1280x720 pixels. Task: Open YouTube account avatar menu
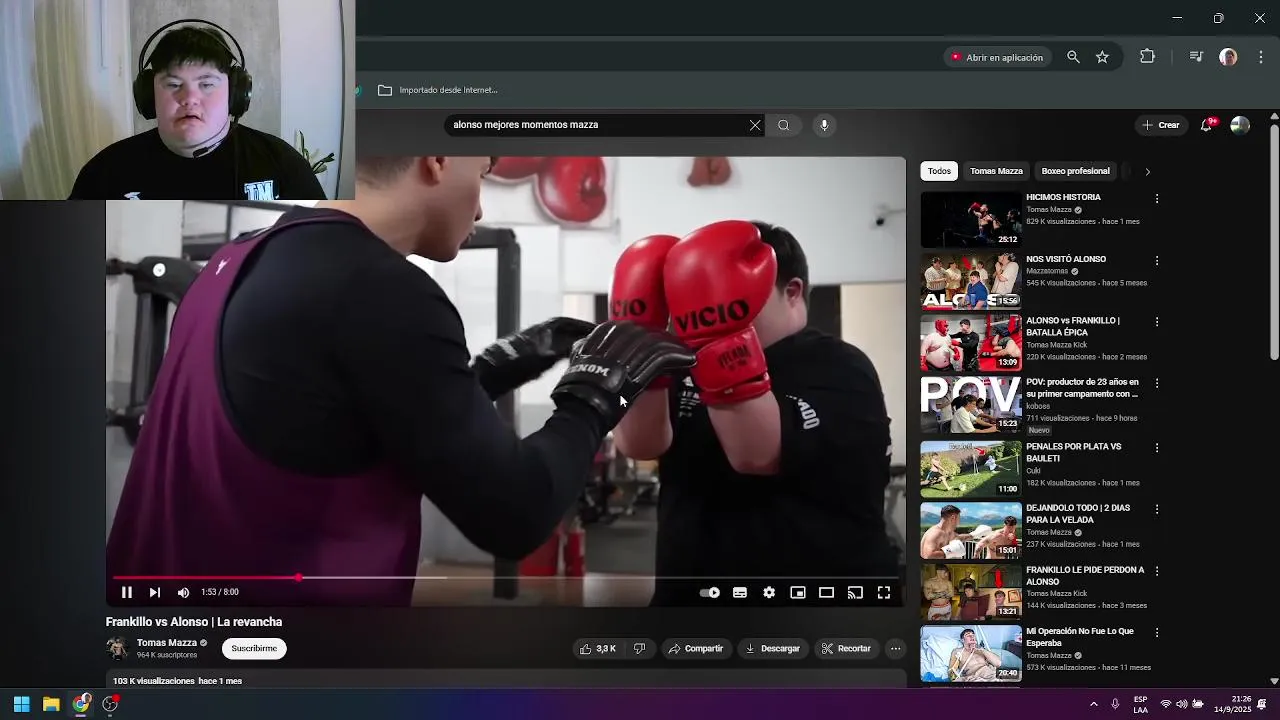tap(1240, 125)
